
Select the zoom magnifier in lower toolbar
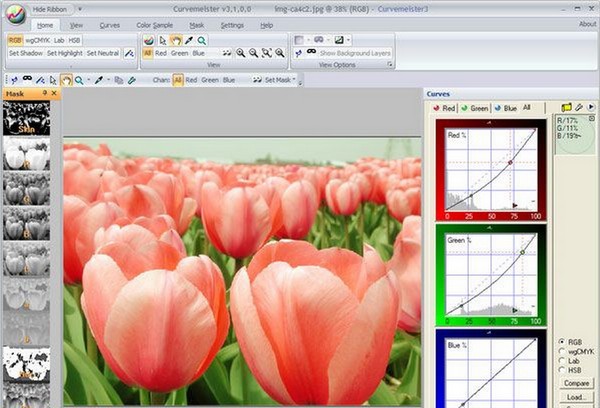coord(78,79)
